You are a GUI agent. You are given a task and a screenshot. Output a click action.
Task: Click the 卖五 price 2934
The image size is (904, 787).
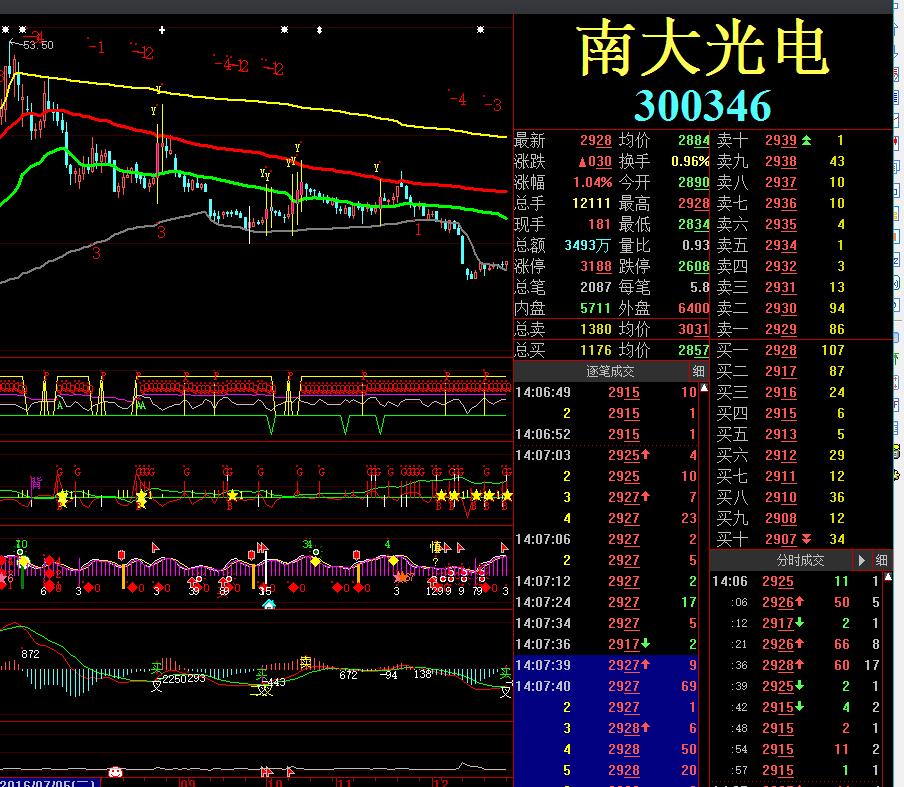click(x=781, y=246)
